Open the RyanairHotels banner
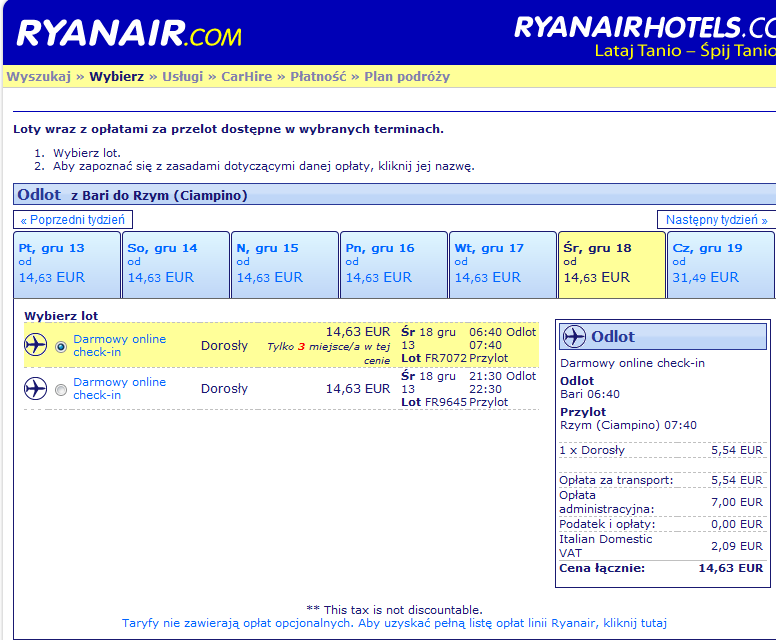Viewport: 776px width, 640px height. 645,38
